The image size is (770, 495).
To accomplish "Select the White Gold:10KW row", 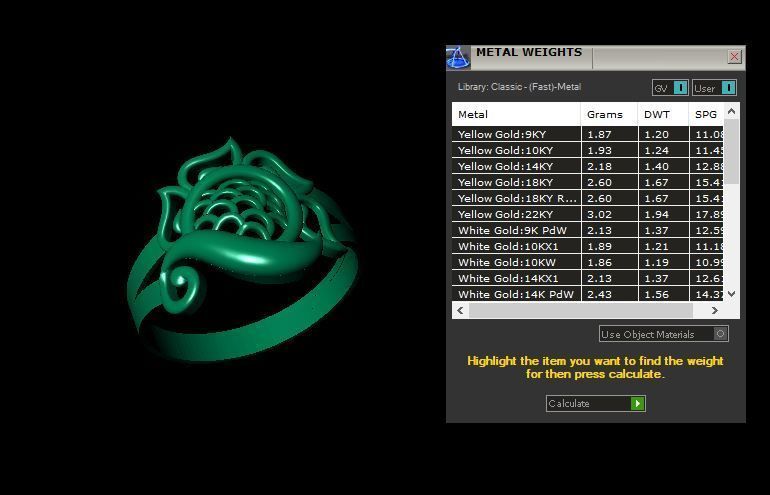I will click(587, 262).
